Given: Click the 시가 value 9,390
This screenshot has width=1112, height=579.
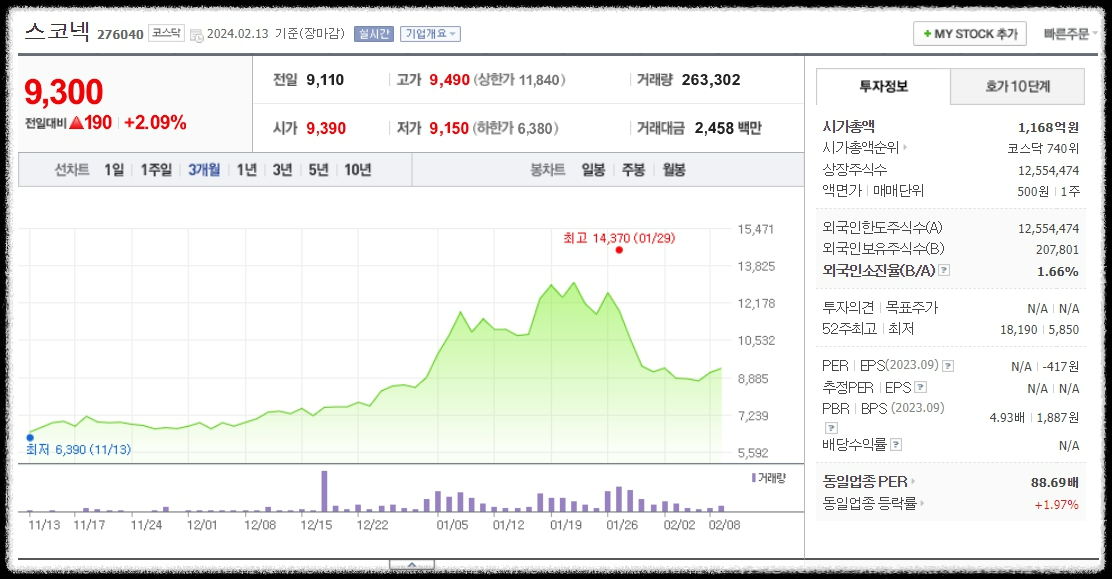Looking at the screenshot, I should click(x=326, y=128).
